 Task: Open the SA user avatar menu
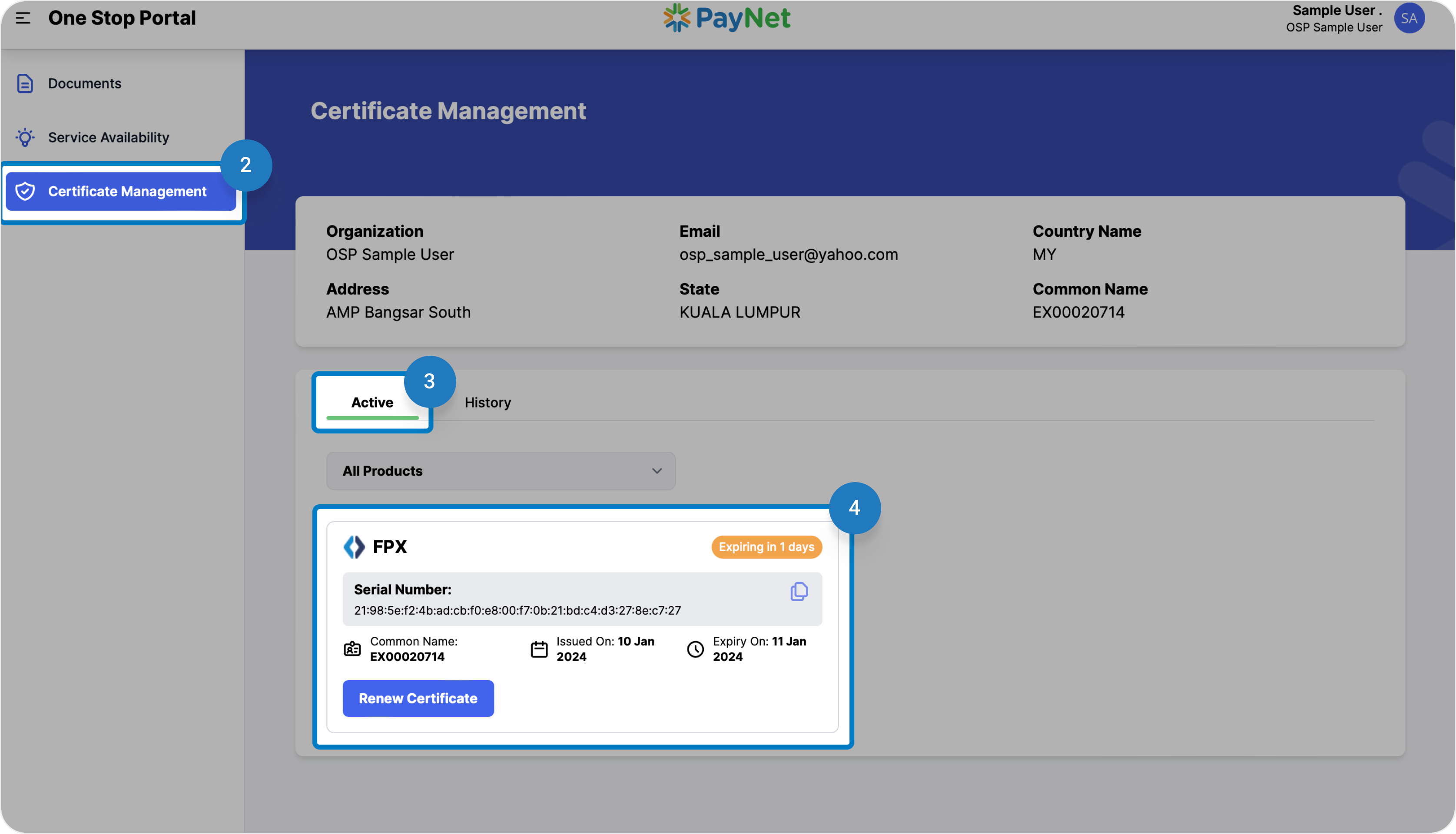click(x=1409, y=18)
